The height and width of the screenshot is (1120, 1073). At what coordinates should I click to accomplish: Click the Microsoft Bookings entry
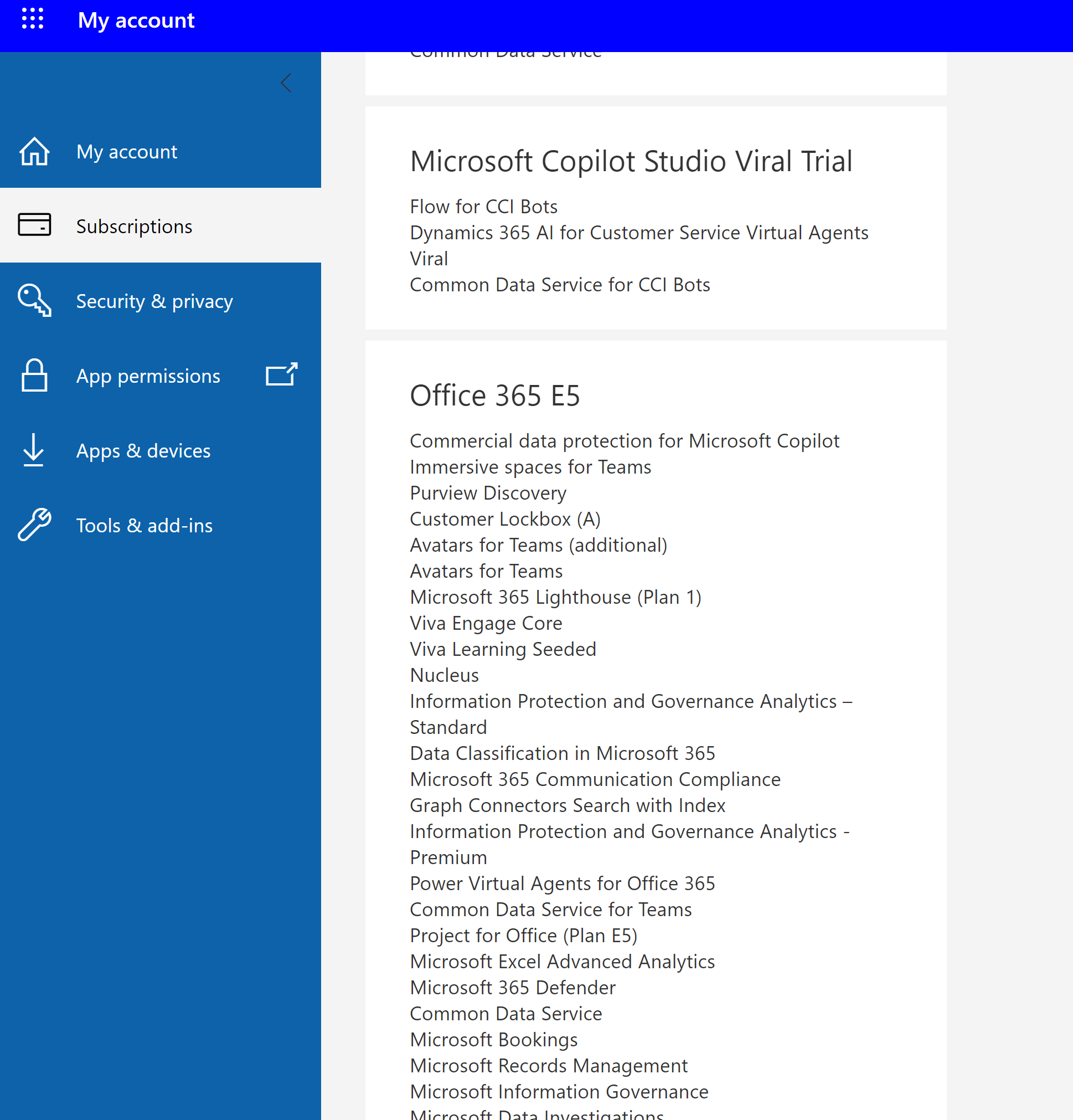tap(493, 1039)
